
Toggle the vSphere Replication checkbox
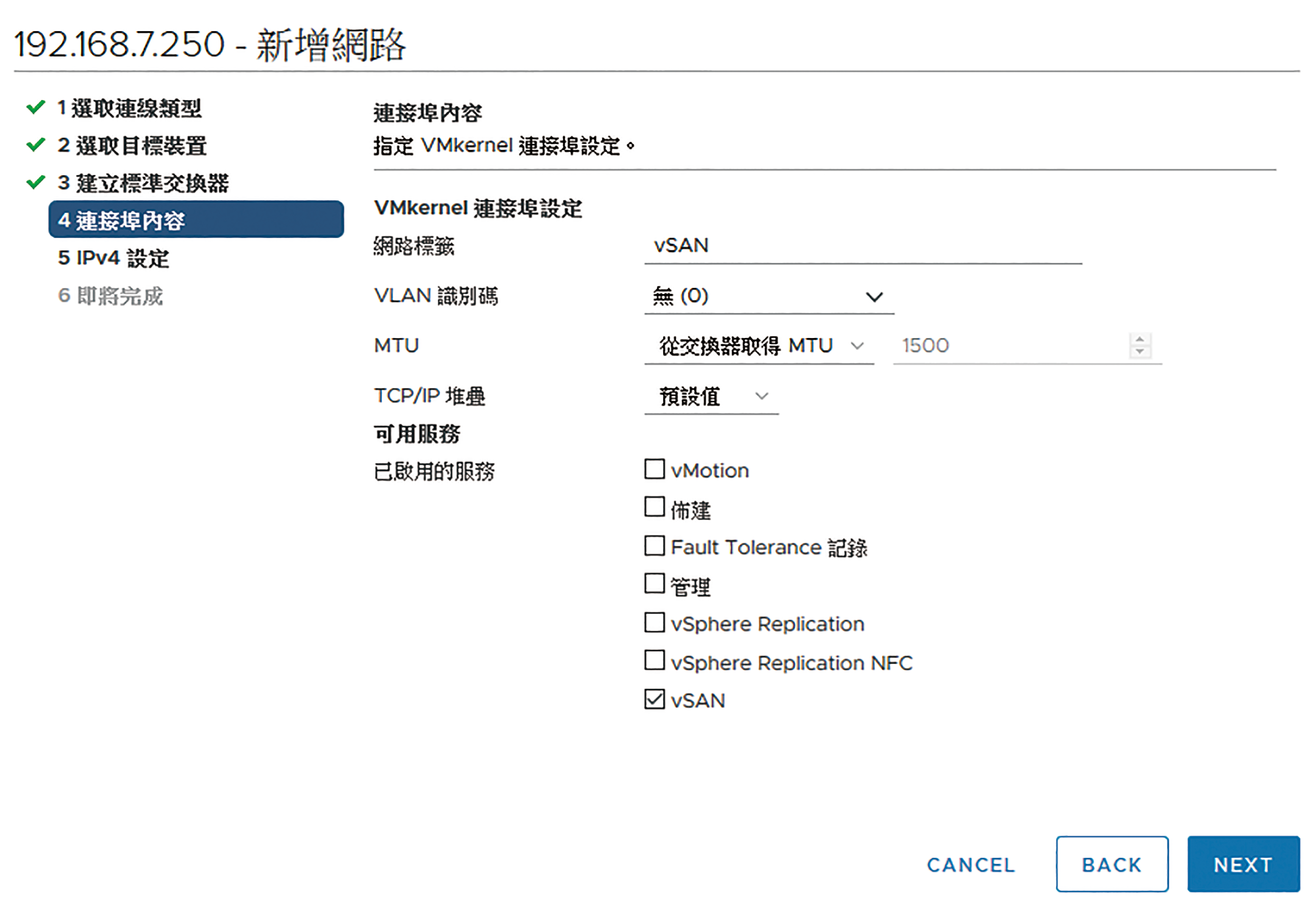[654, 623]
